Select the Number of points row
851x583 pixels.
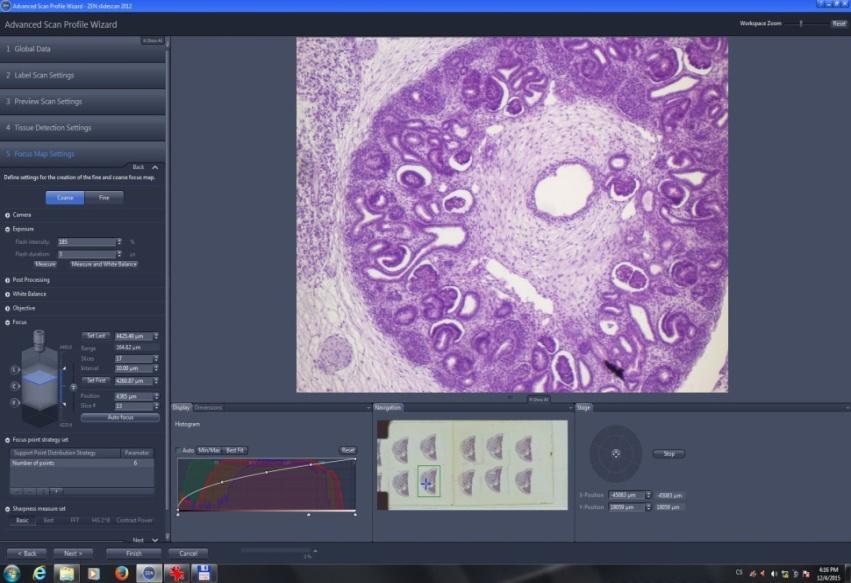pyautogui.click(x=81, y=464)
